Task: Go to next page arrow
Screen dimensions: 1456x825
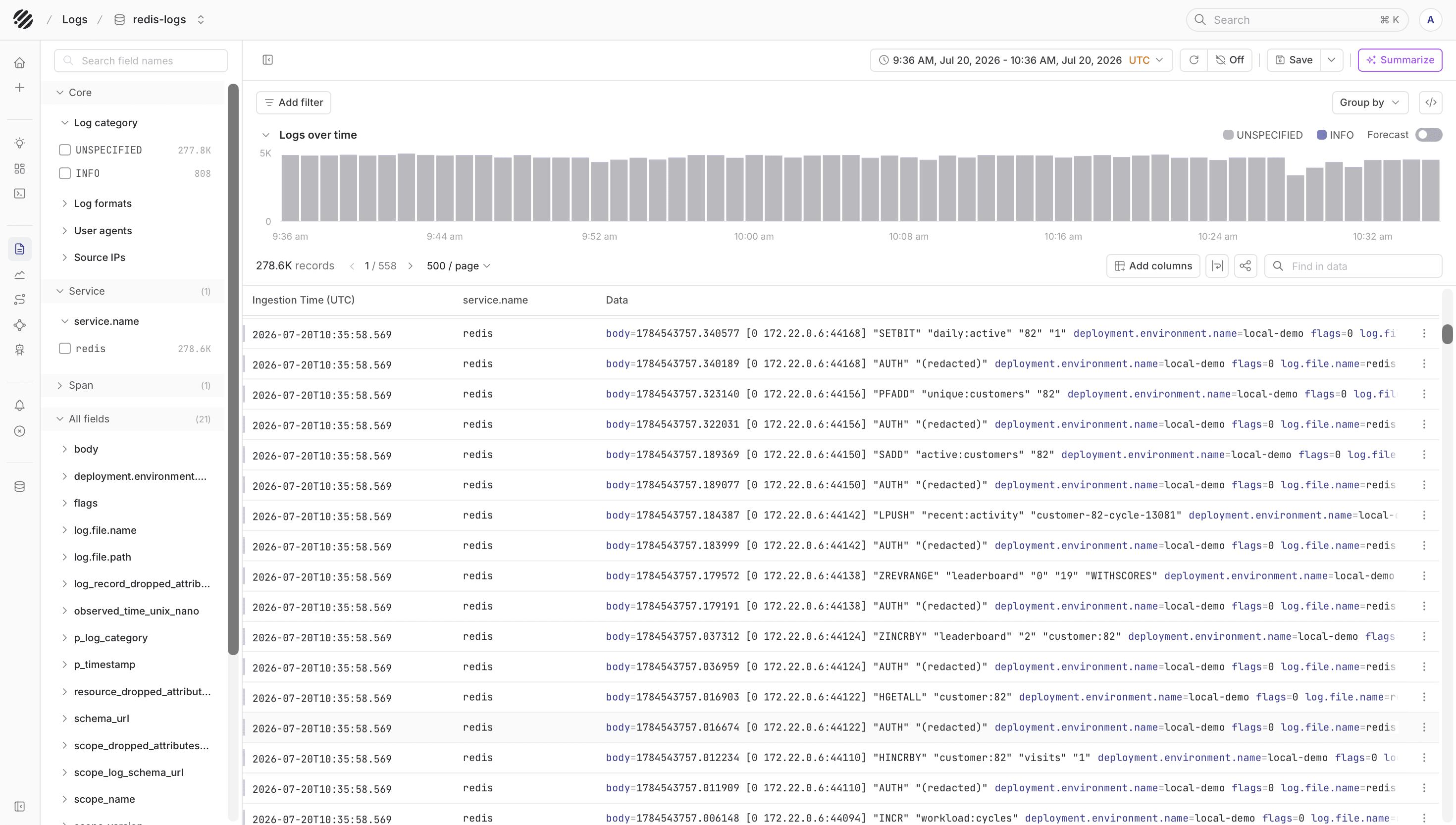Action: tap(411, 266)
